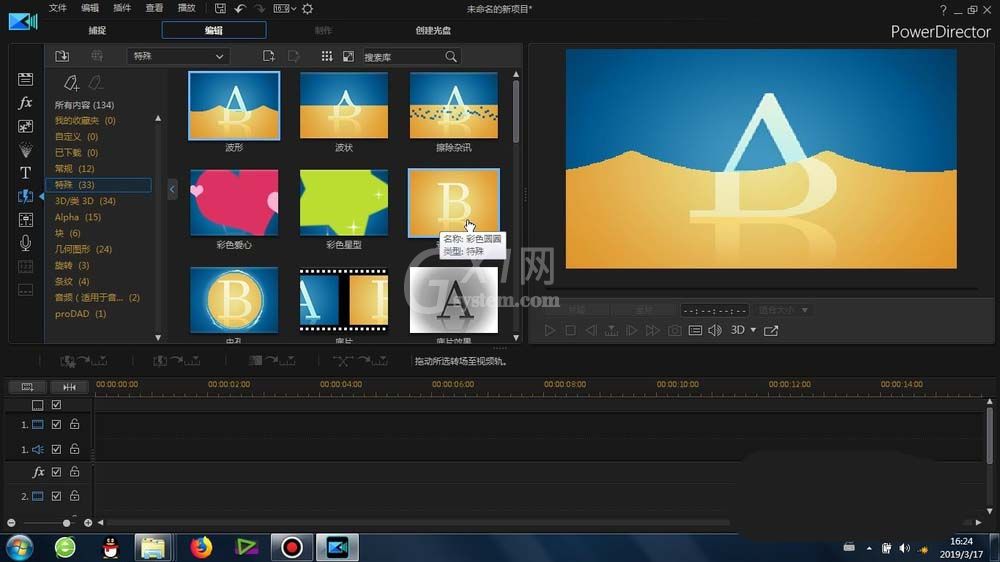Click the undo arrow icon
Image resolution: width=1000 pixels, height=562 pixels.
[240, 9]
